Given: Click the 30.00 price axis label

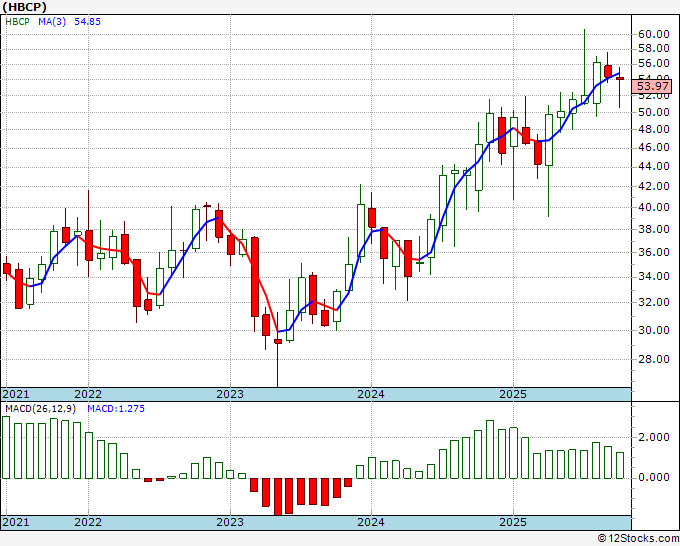Looking at the screenshot, I should (x=654, y=330).
